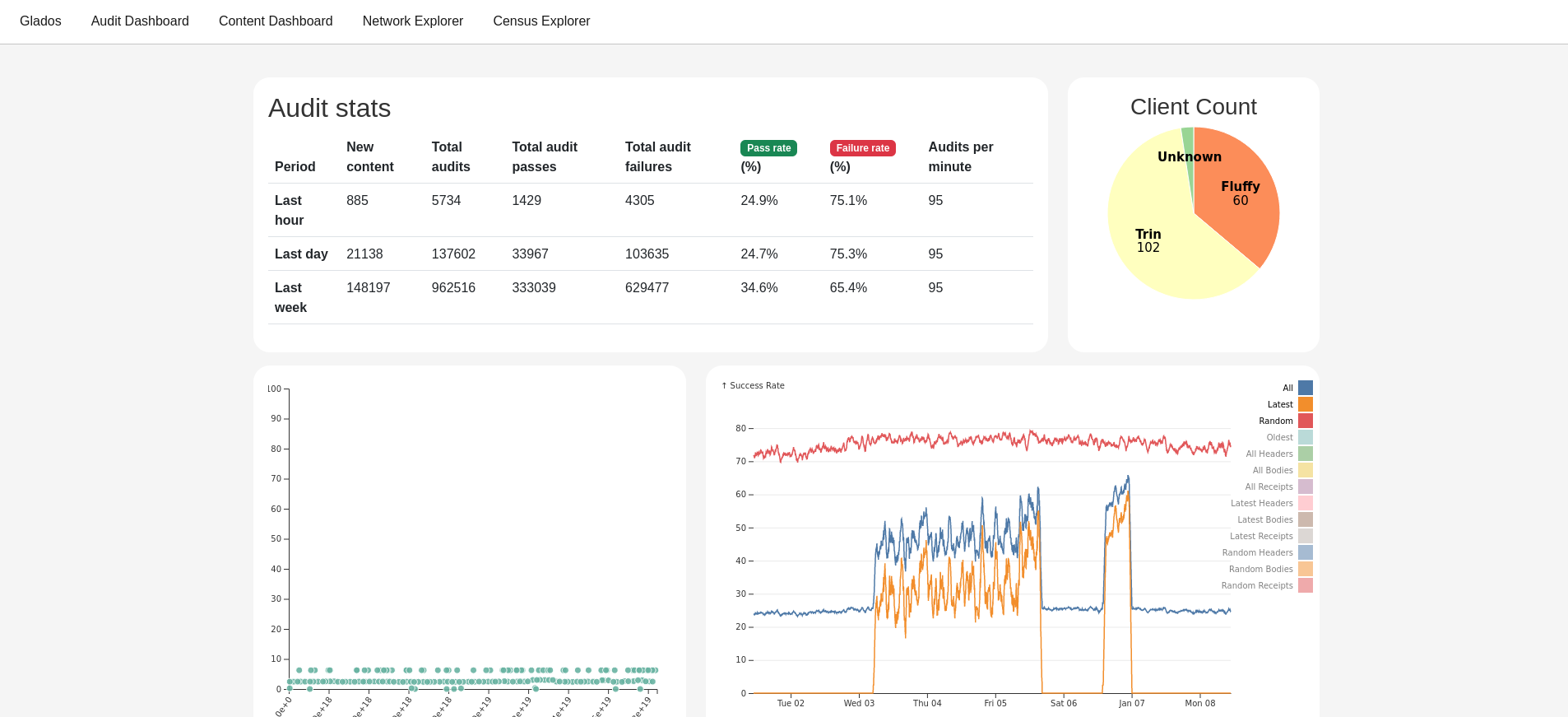Open the Content Dashboard page
This screenshot has height=717, width=1568.
[276, 21]
